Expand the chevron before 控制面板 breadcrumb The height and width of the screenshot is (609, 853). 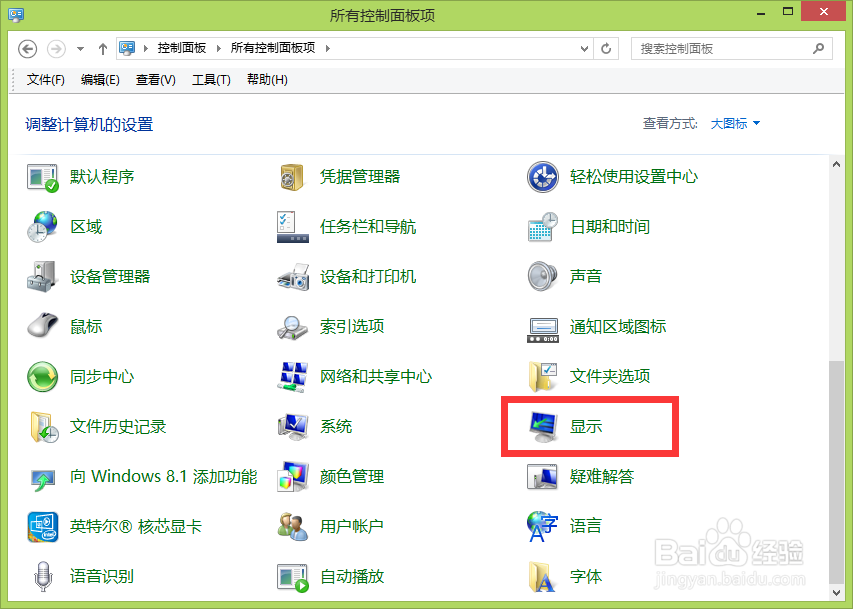tap(146, 48)
